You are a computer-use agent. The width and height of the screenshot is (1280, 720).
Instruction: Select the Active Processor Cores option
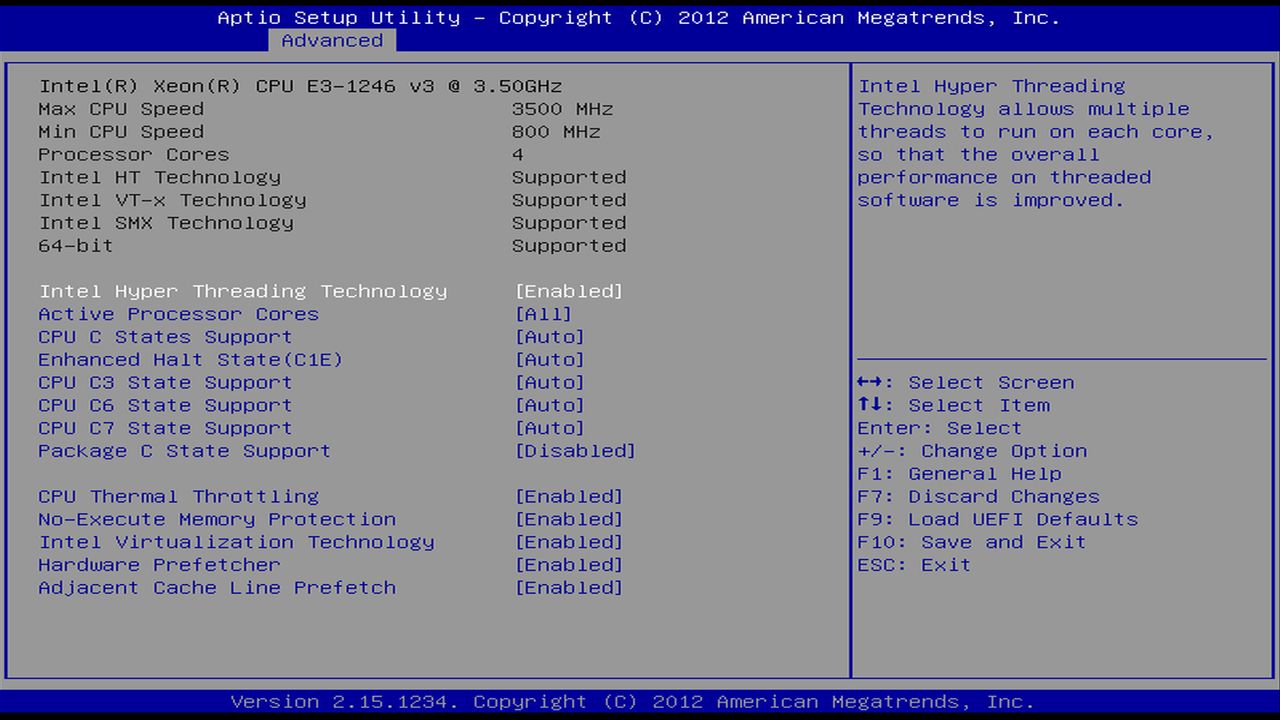coord(179,314)
